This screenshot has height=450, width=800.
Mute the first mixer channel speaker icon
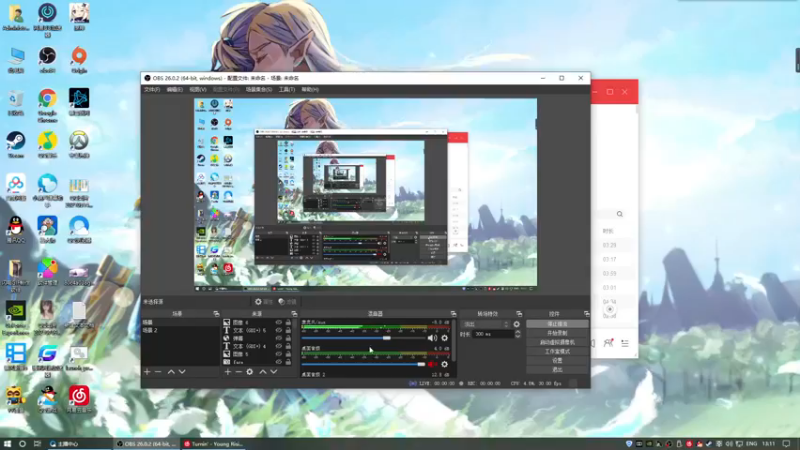(432, 338)
